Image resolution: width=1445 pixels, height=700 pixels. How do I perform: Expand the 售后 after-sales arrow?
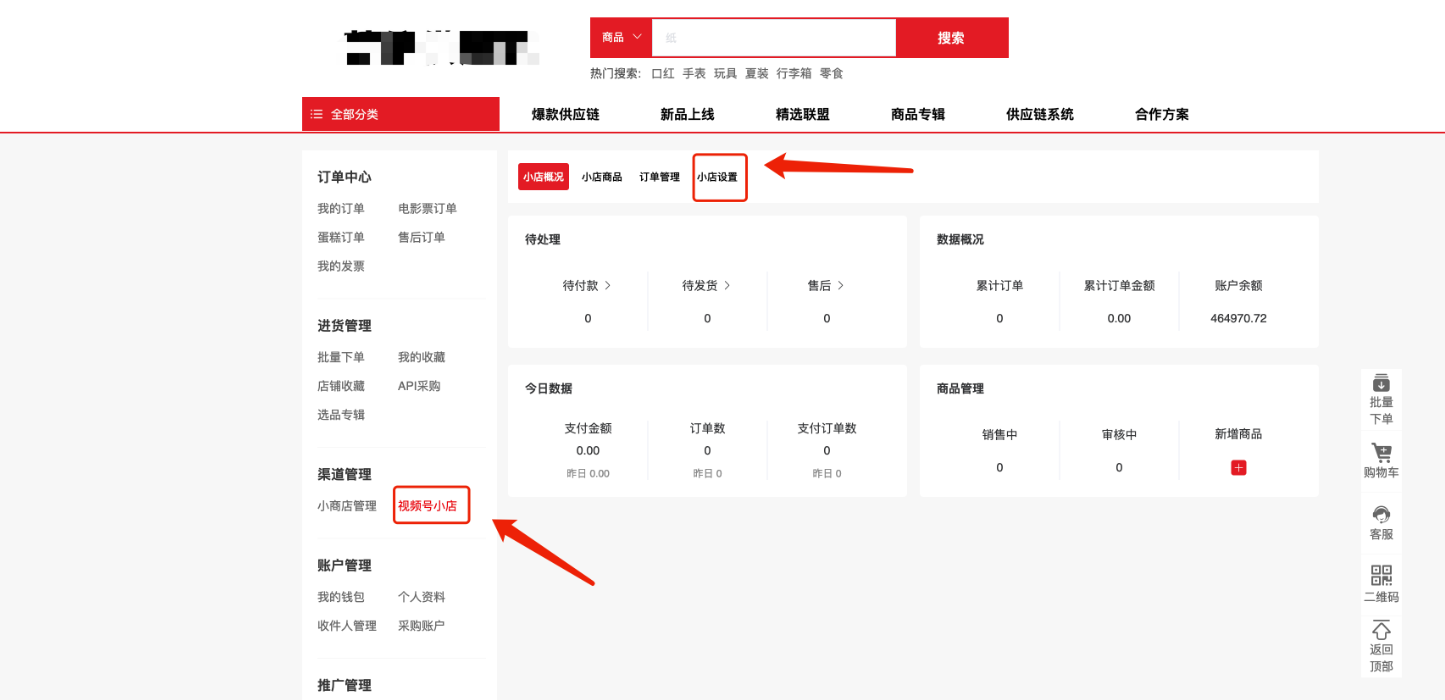pos(841,285)
